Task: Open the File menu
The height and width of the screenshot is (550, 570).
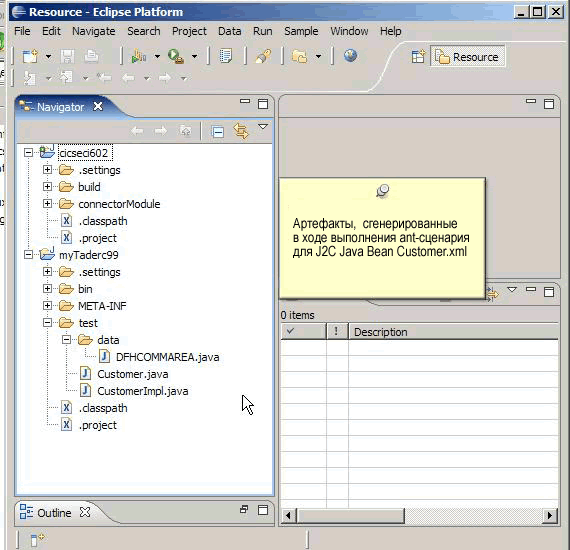Action: 22,31
